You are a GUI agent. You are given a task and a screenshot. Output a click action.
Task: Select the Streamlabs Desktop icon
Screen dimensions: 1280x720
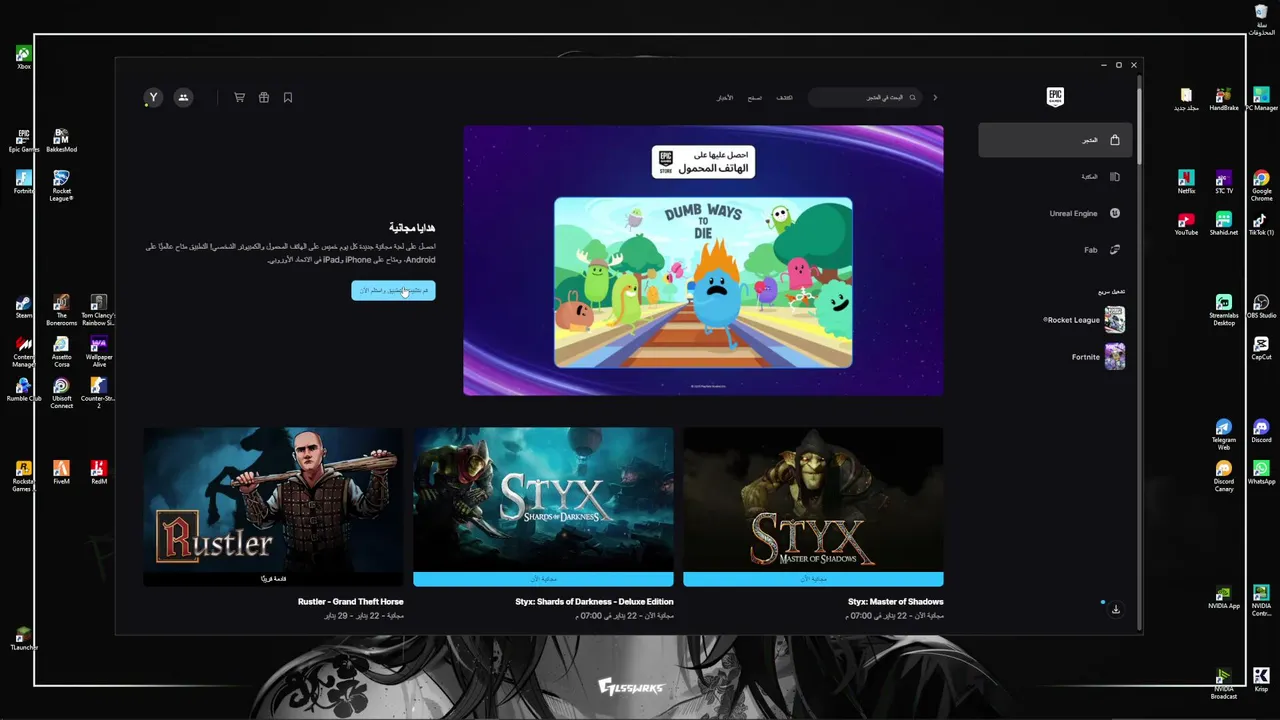pos(1224,310)
